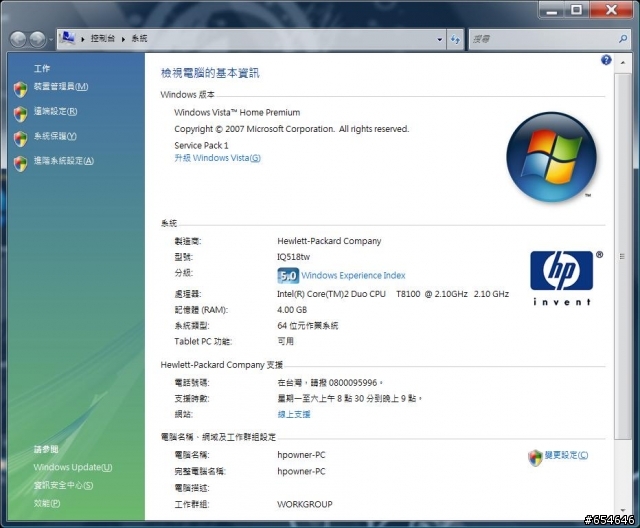Click the refresh button beside address bar

click(x=455, y=40)
